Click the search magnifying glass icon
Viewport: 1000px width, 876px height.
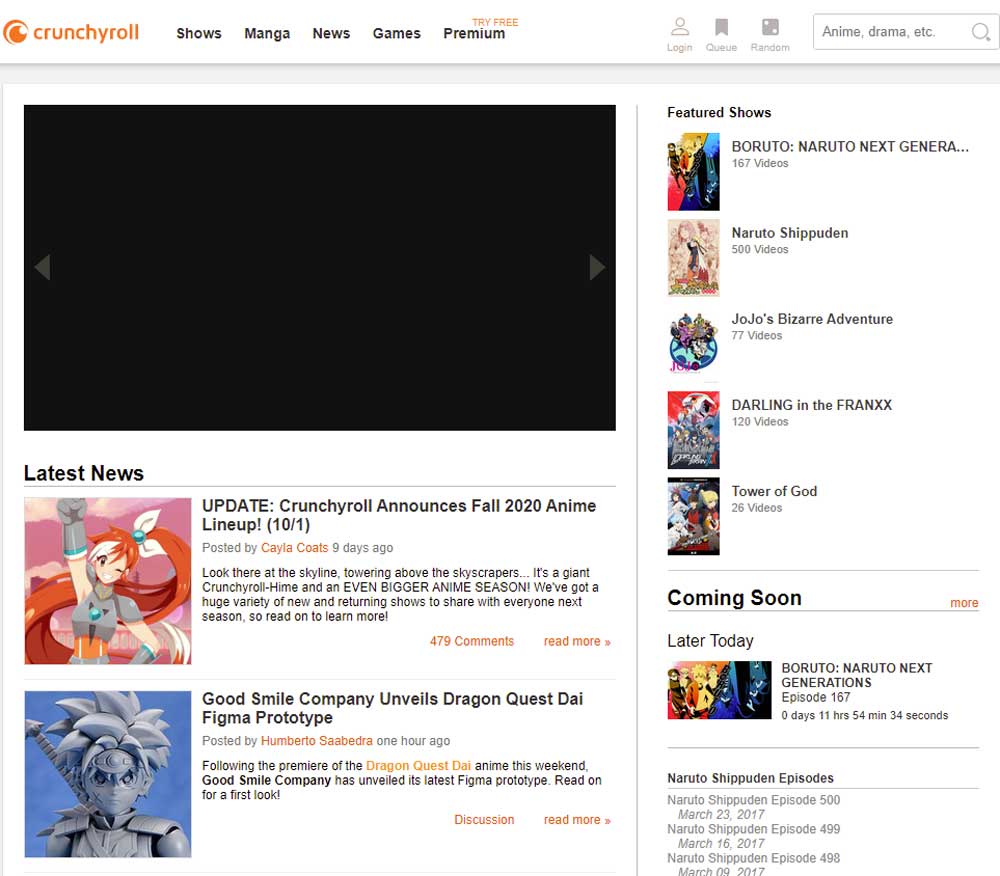pos(980,31)
